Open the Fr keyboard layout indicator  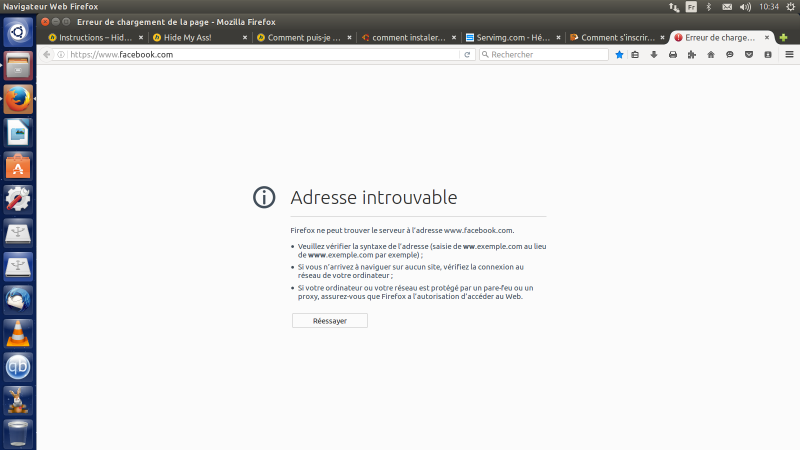pyautogui.click(x=691, y=7)
